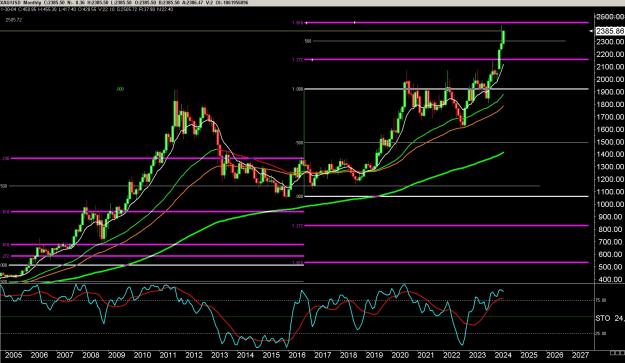Click the 2300.00 price axis label
Image resolution: width=625 pixels, height=363 pixels.
[x=610, y=42]
